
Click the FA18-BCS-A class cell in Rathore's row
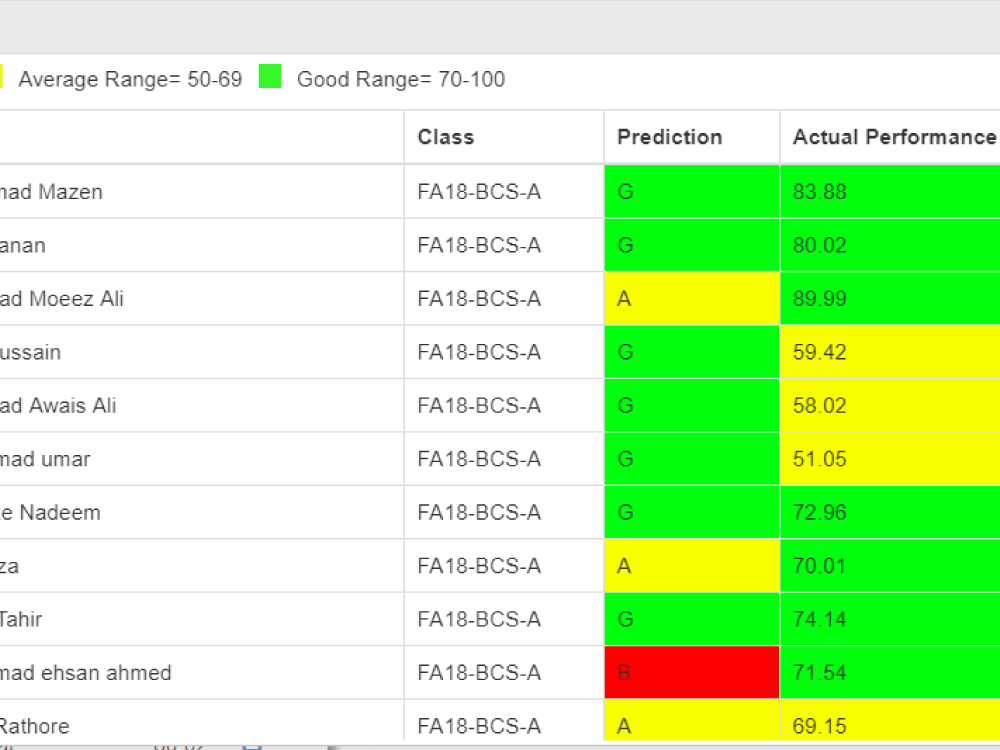(504, 721)
